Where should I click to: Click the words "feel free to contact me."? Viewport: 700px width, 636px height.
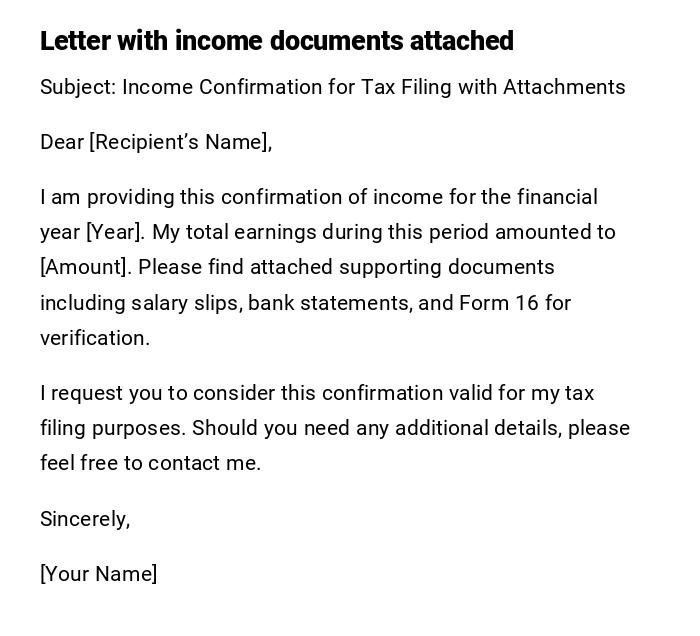click(150, 463)
